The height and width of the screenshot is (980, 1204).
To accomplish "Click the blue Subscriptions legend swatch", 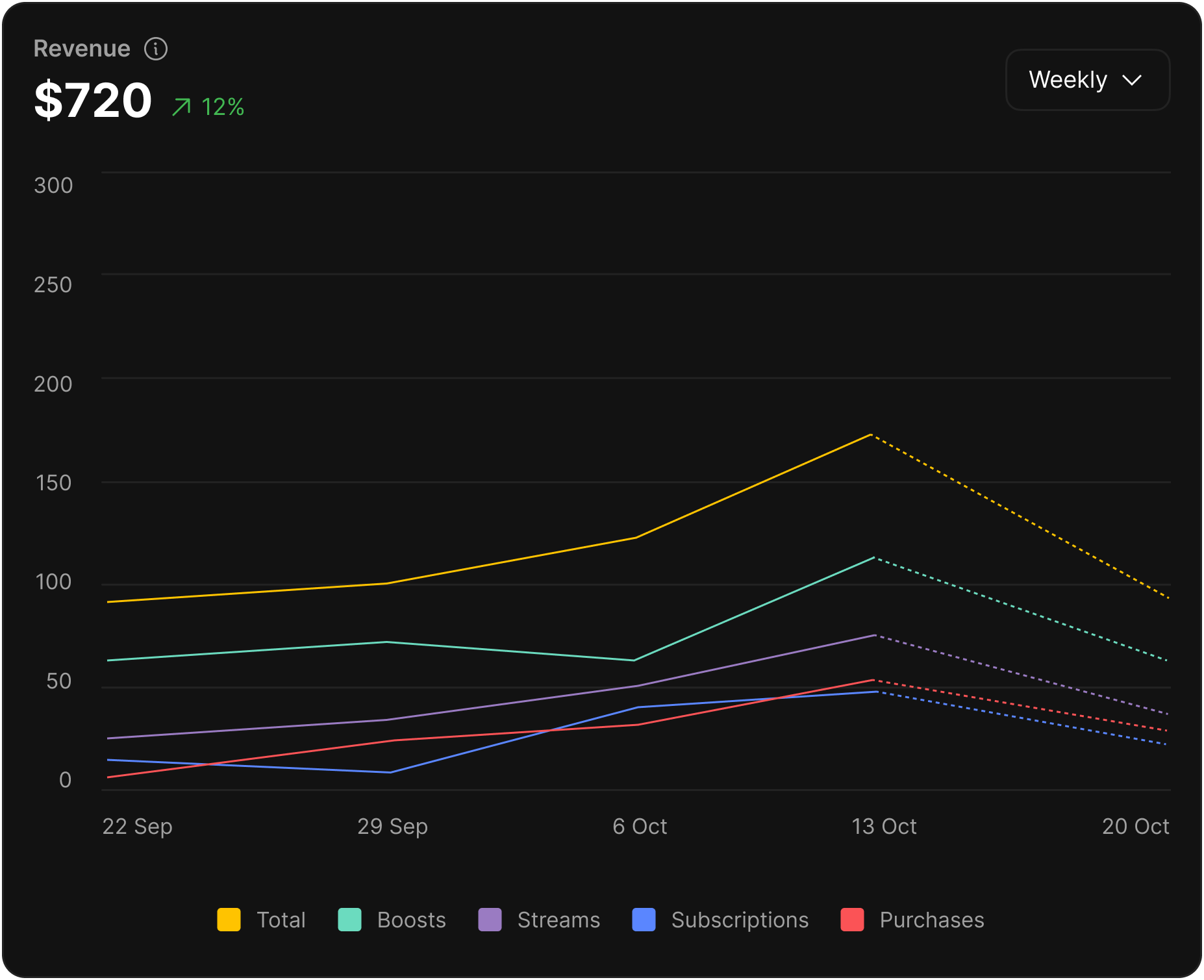I will [644, 920].
